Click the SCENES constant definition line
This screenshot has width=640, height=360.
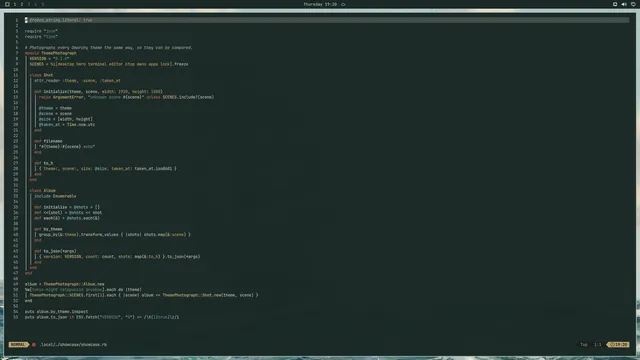click(x=109, y=64)
